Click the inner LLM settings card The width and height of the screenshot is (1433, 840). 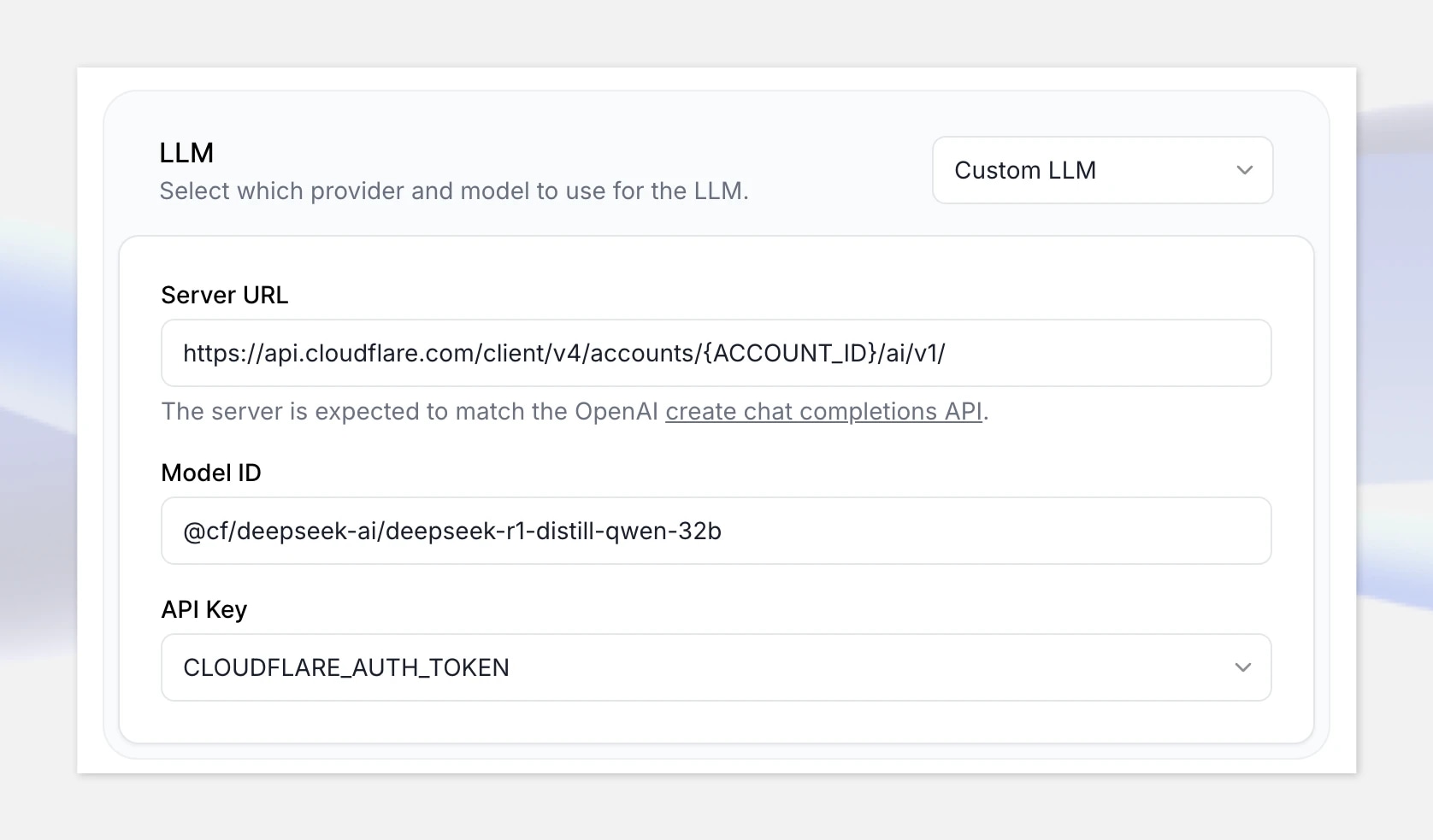point(716,722)
